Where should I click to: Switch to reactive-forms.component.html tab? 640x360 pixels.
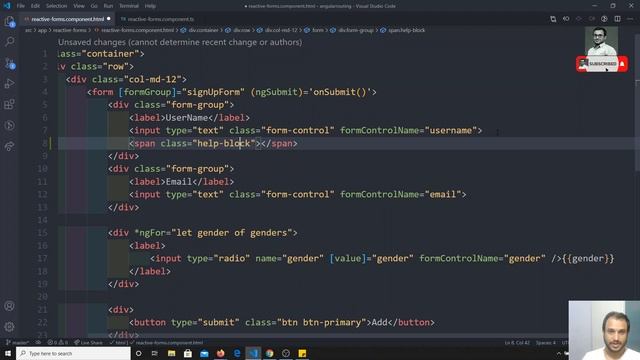pyautogui.click(x=67, y=19)
